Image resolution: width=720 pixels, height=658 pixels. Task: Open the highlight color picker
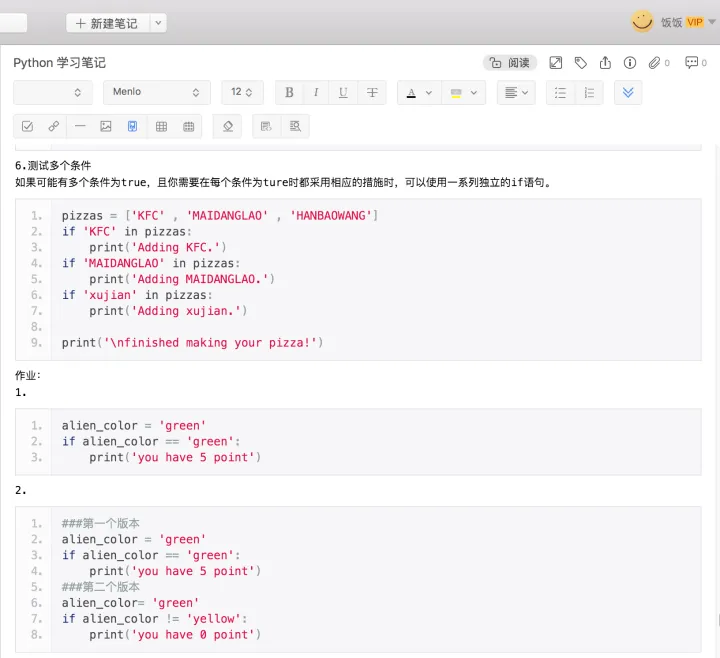click(464, 92)
